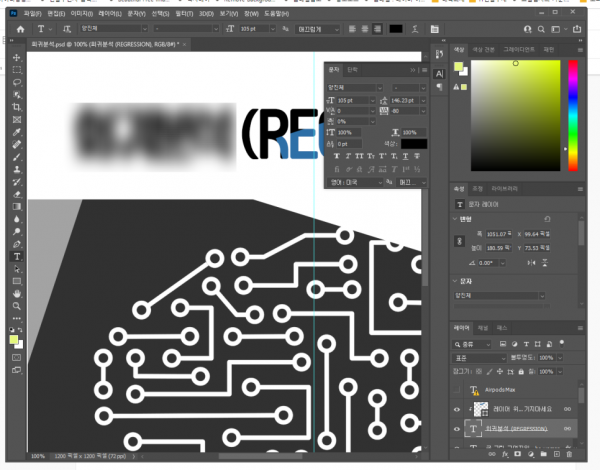Viewport: 600px width, 470px height.
Task: Open character panel toggle in options bar
Action: tap(434, 29)
